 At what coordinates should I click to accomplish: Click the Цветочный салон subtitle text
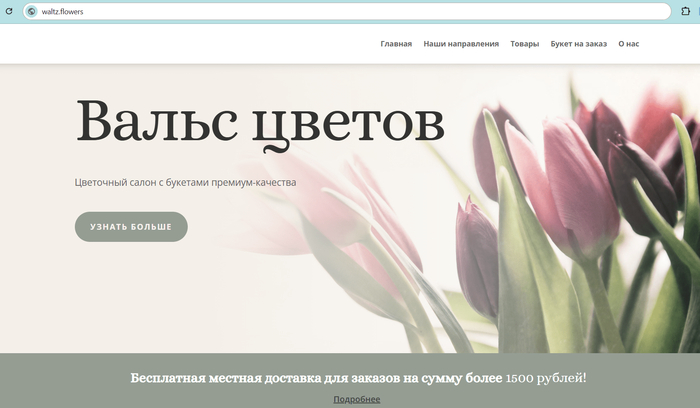pyautogui.click(x=185, y=183)
